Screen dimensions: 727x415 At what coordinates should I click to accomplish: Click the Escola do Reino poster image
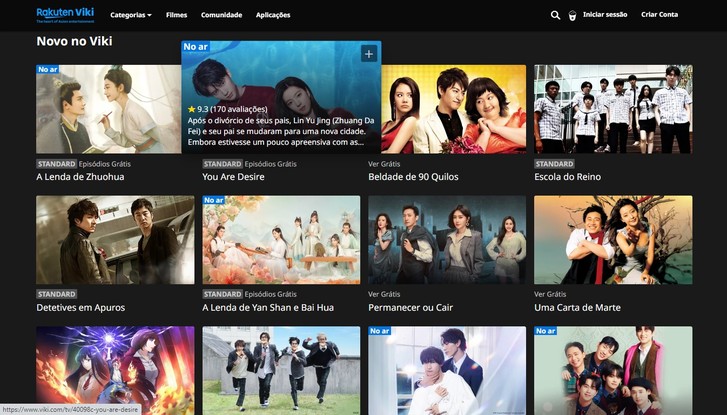613,109
